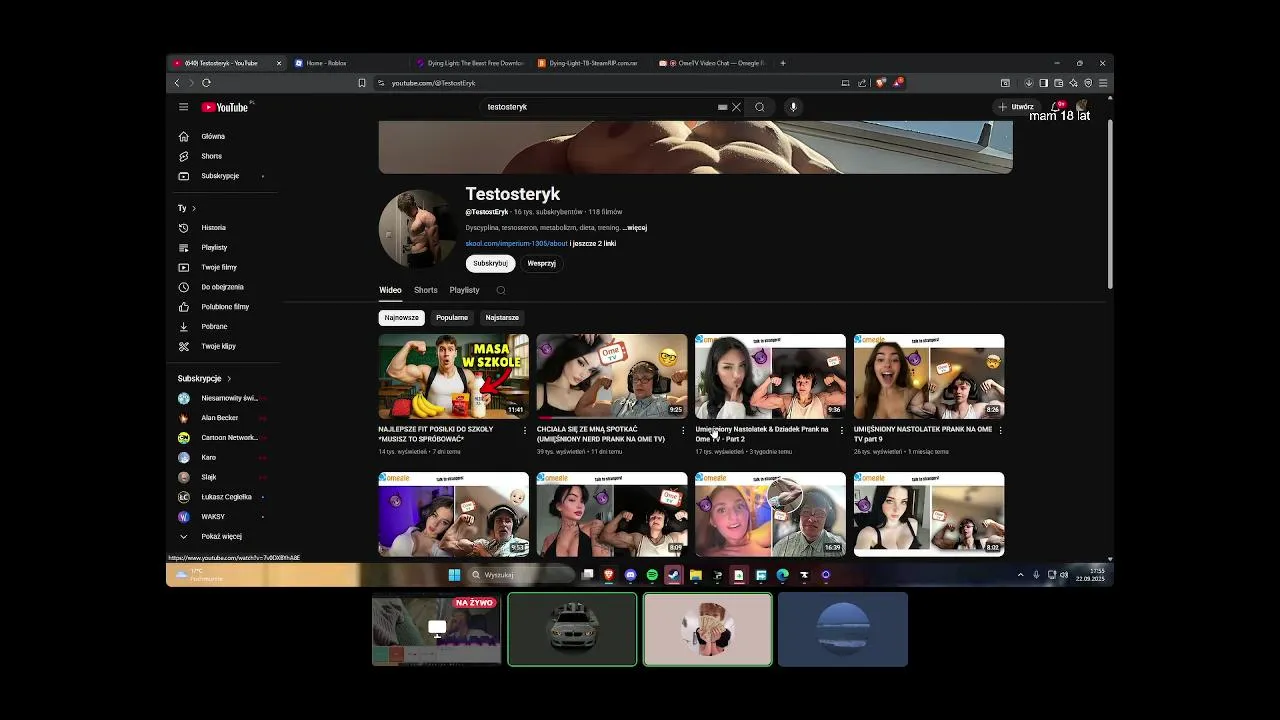Switch to Dying Light The Beast browser tab
The width and height of the screenshot is (1280, 720).
coord(470,63)
